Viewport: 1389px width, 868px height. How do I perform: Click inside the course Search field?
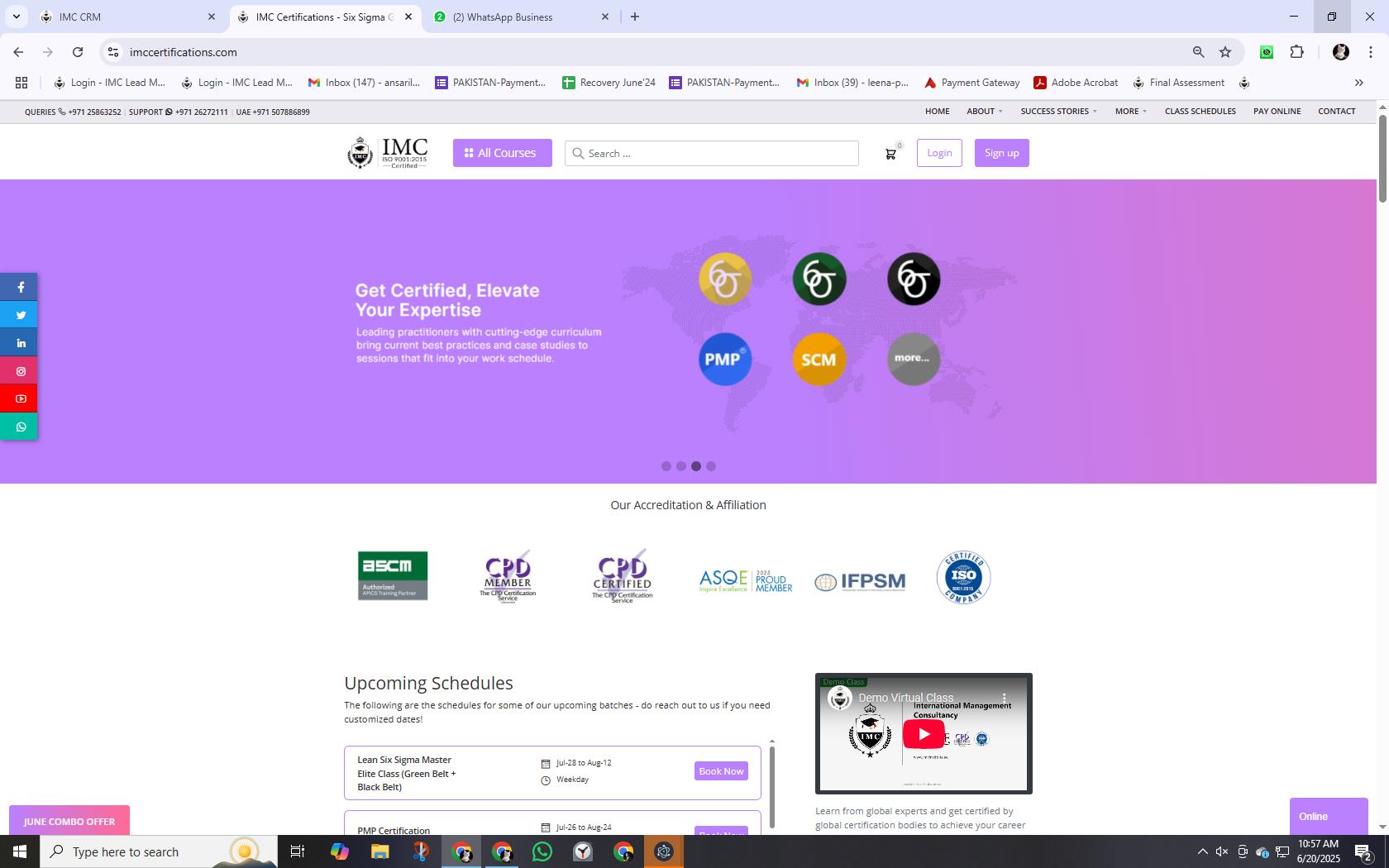tap(712, 154)
